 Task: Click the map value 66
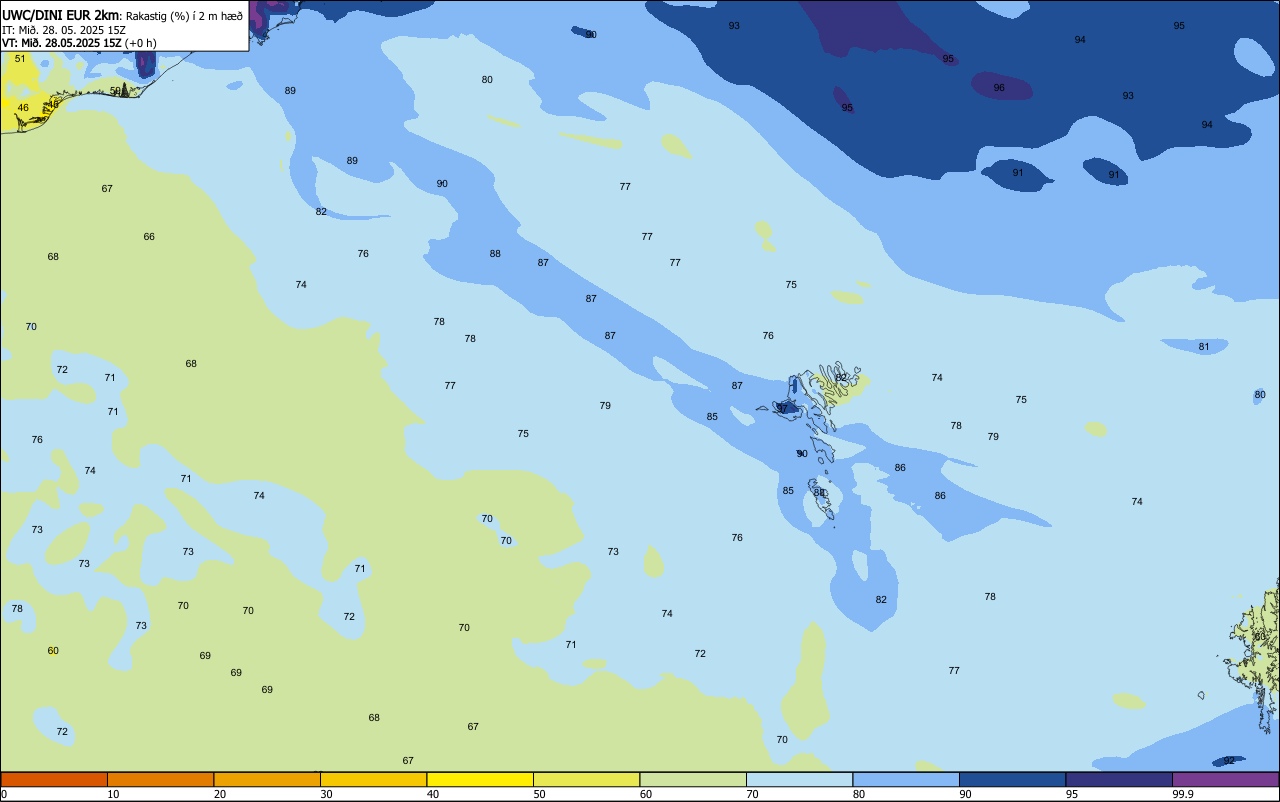click(x=149, y=237)
